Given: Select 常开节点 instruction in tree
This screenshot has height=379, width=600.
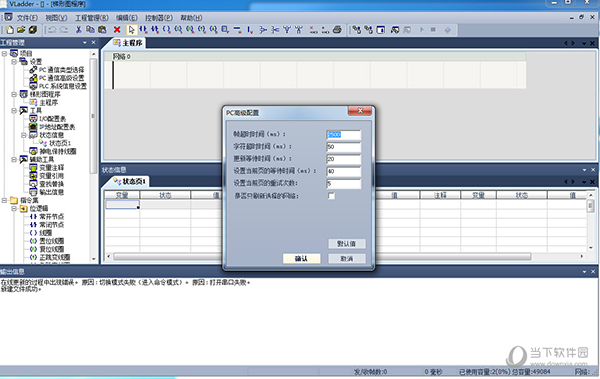Looking at the screenshot, I should pyautogui.click(x=51, y=217).
